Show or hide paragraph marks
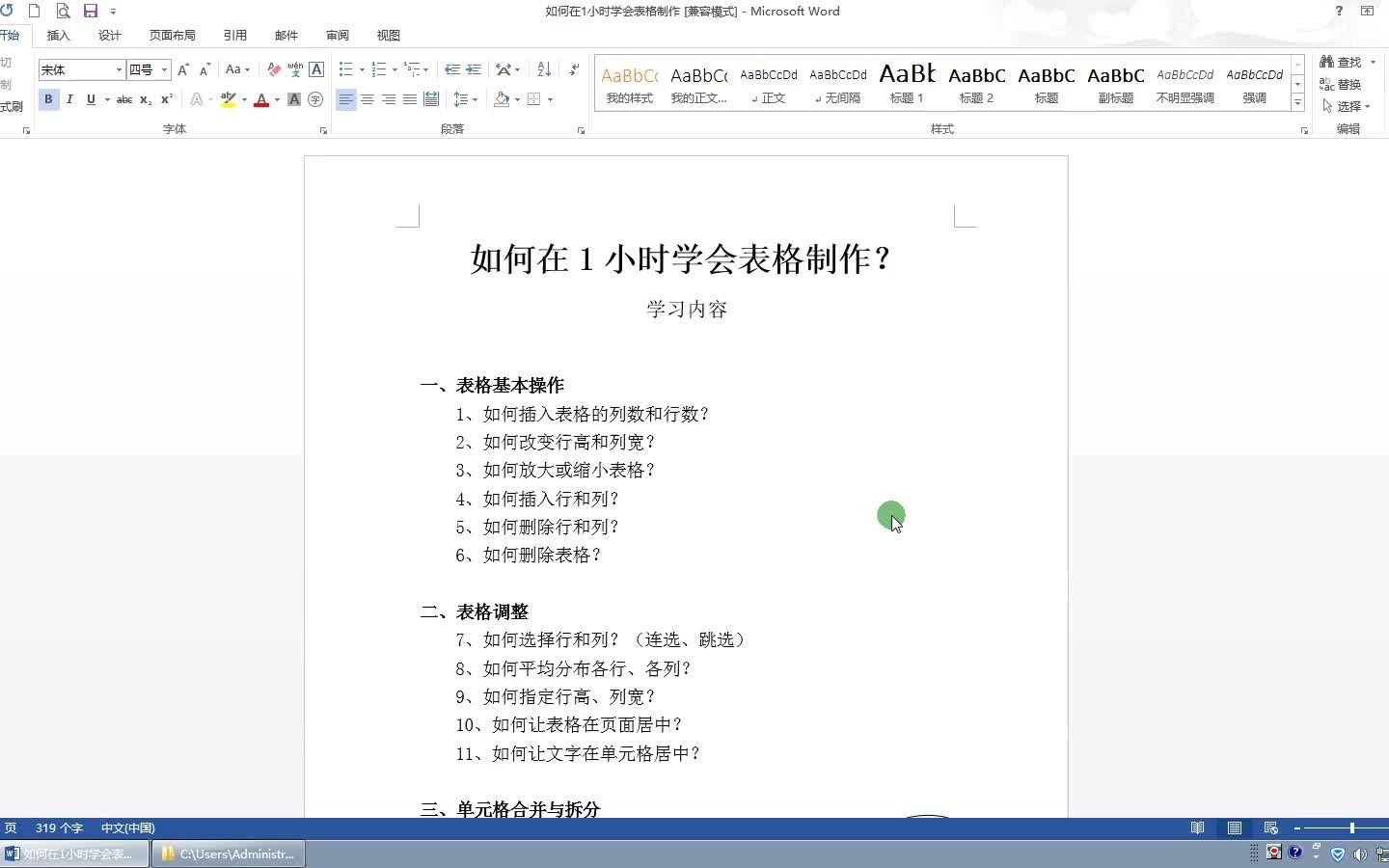Screen dimensions: 1389x868 (x=574, y=69)
